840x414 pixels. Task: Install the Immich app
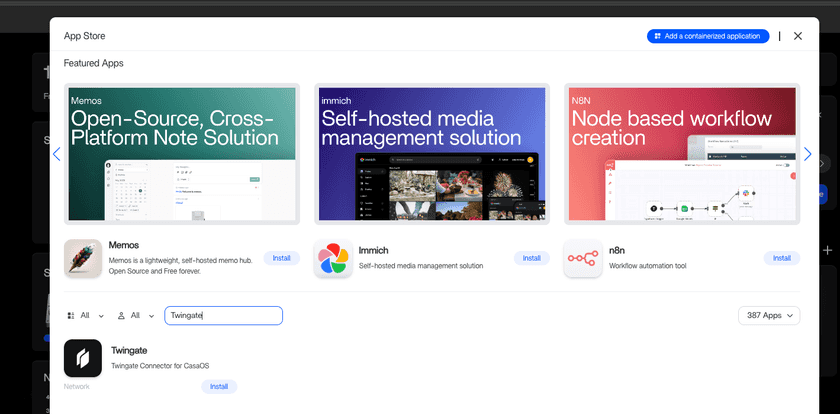point(531,258)
